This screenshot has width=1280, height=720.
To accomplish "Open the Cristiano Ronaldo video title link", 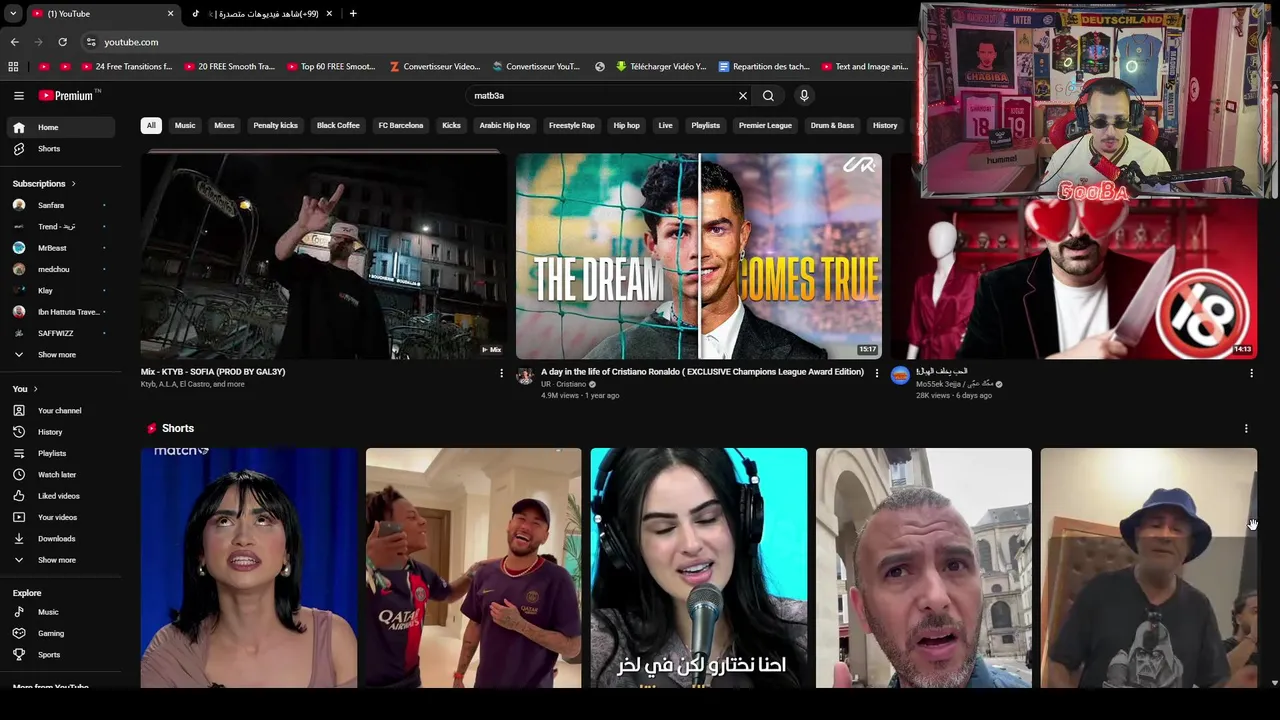I will click(x=702, y=372).
